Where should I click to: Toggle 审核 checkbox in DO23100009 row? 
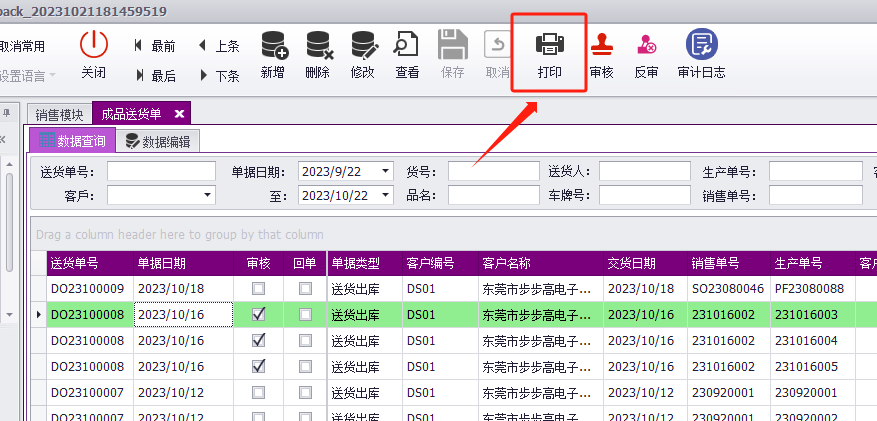pos(258,288)
